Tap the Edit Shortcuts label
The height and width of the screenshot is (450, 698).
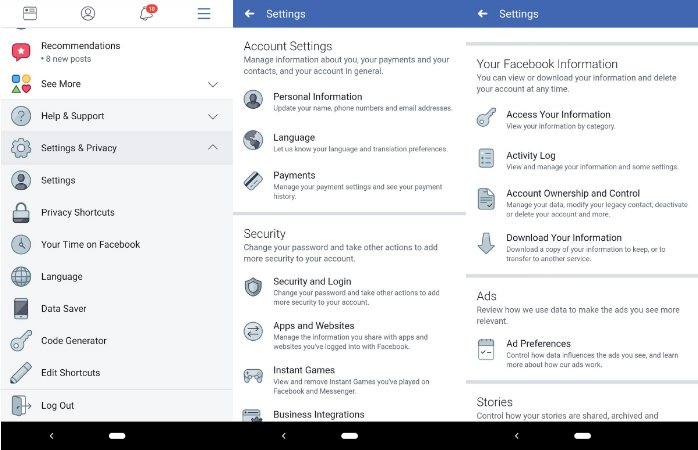click(x=70, y=373)
